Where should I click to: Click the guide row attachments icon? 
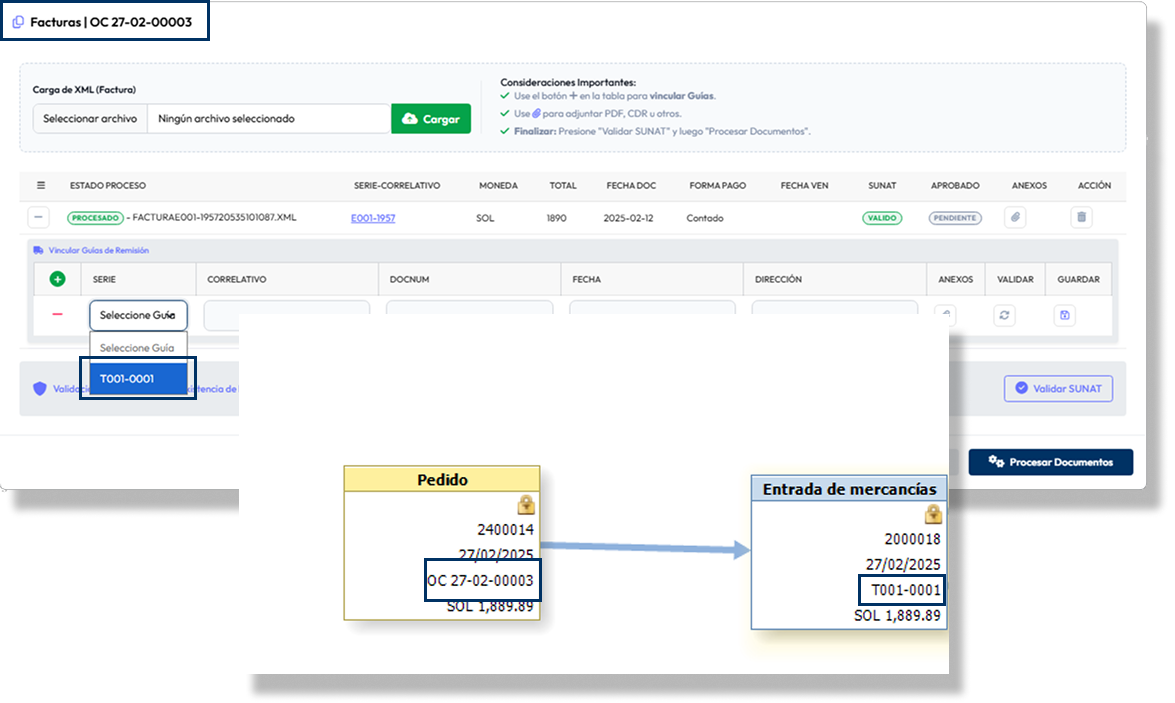coord(945,314)
